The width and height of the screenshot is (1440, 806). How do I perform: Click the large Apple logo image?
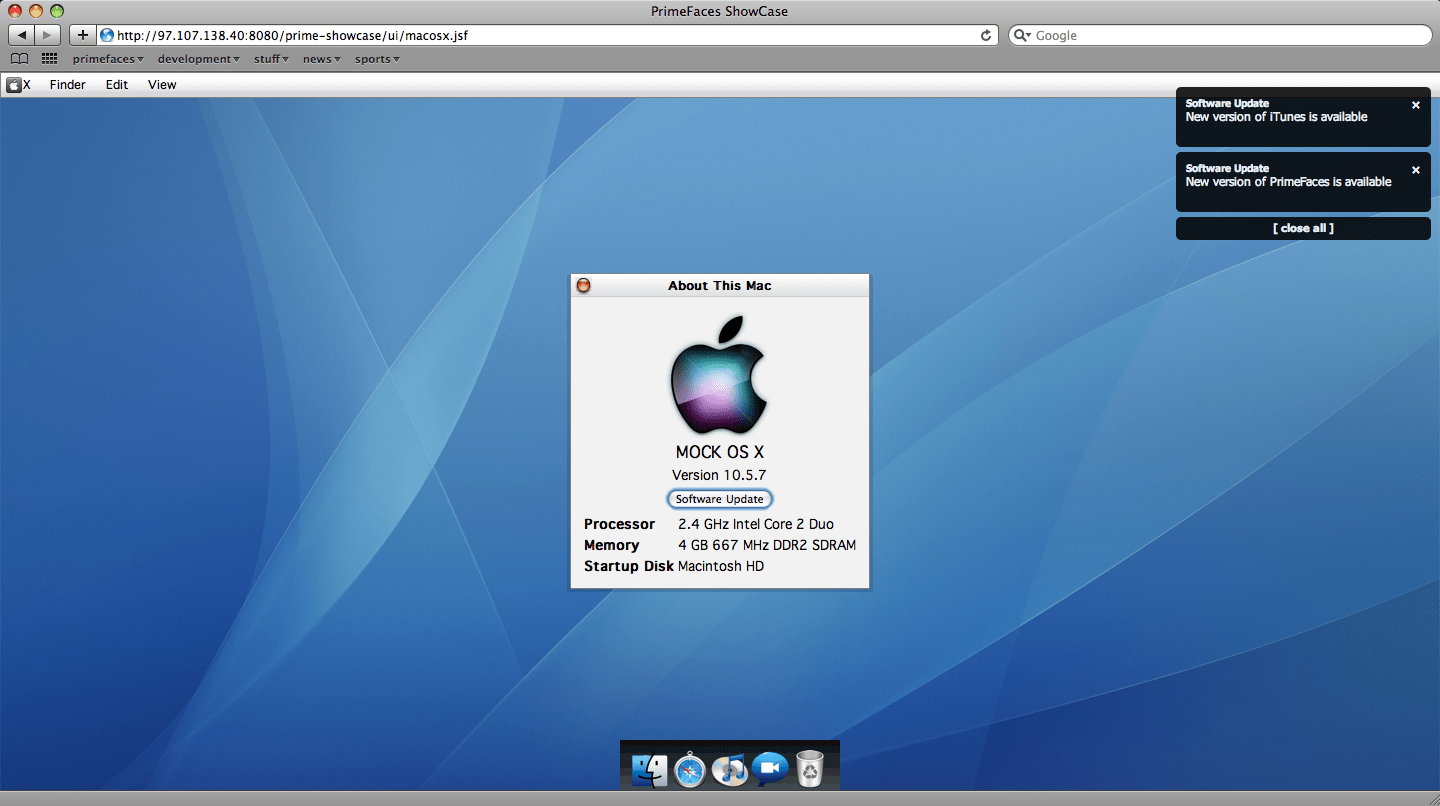tap(719, 376)
